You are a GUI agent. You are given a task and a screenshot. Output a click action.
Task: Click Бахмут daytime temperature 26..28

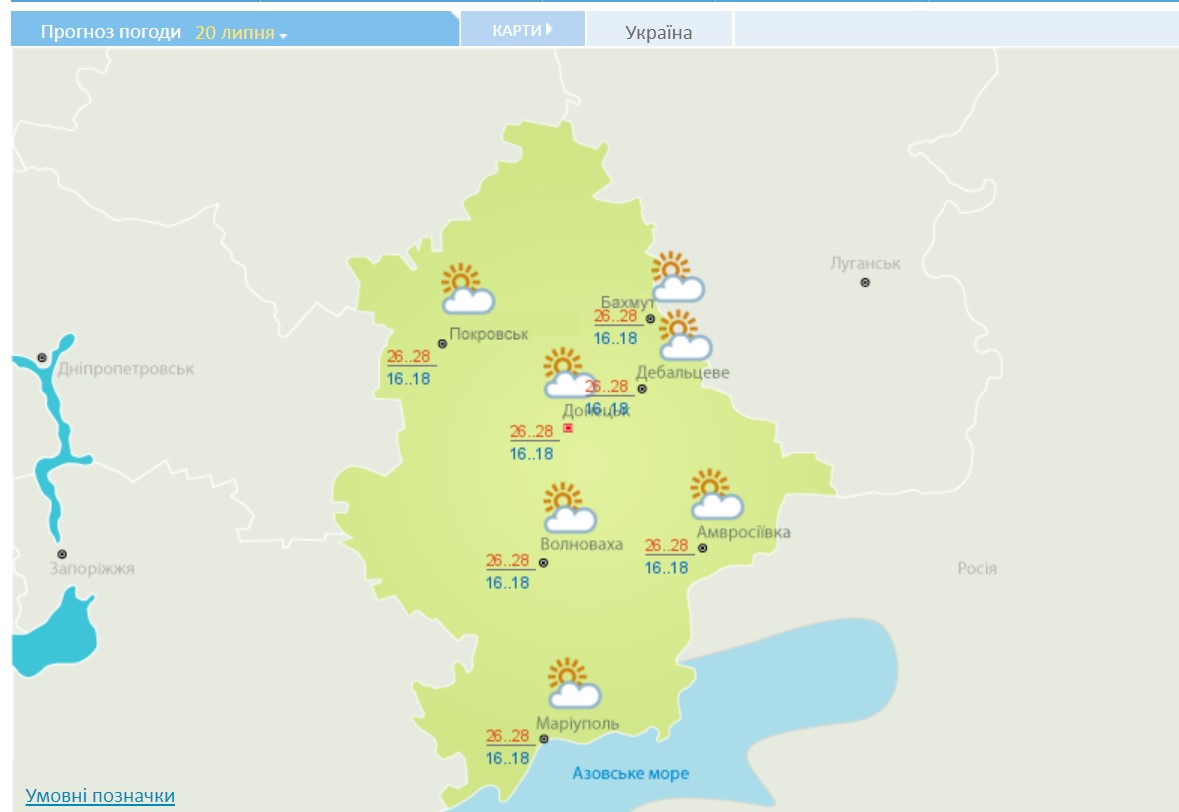click(x=615, y=316)
